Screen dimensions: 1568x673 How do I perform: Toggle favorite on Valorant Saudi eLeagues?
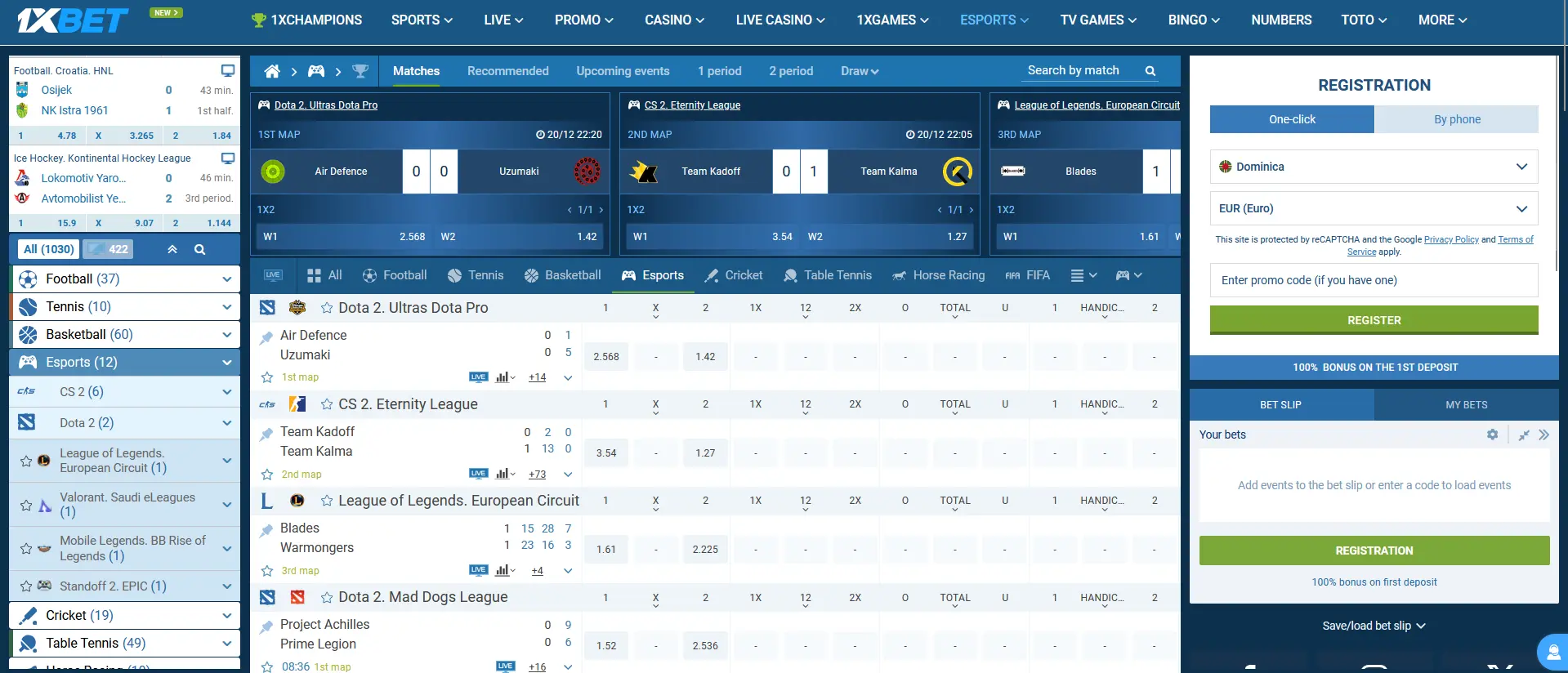pos(26,506)
